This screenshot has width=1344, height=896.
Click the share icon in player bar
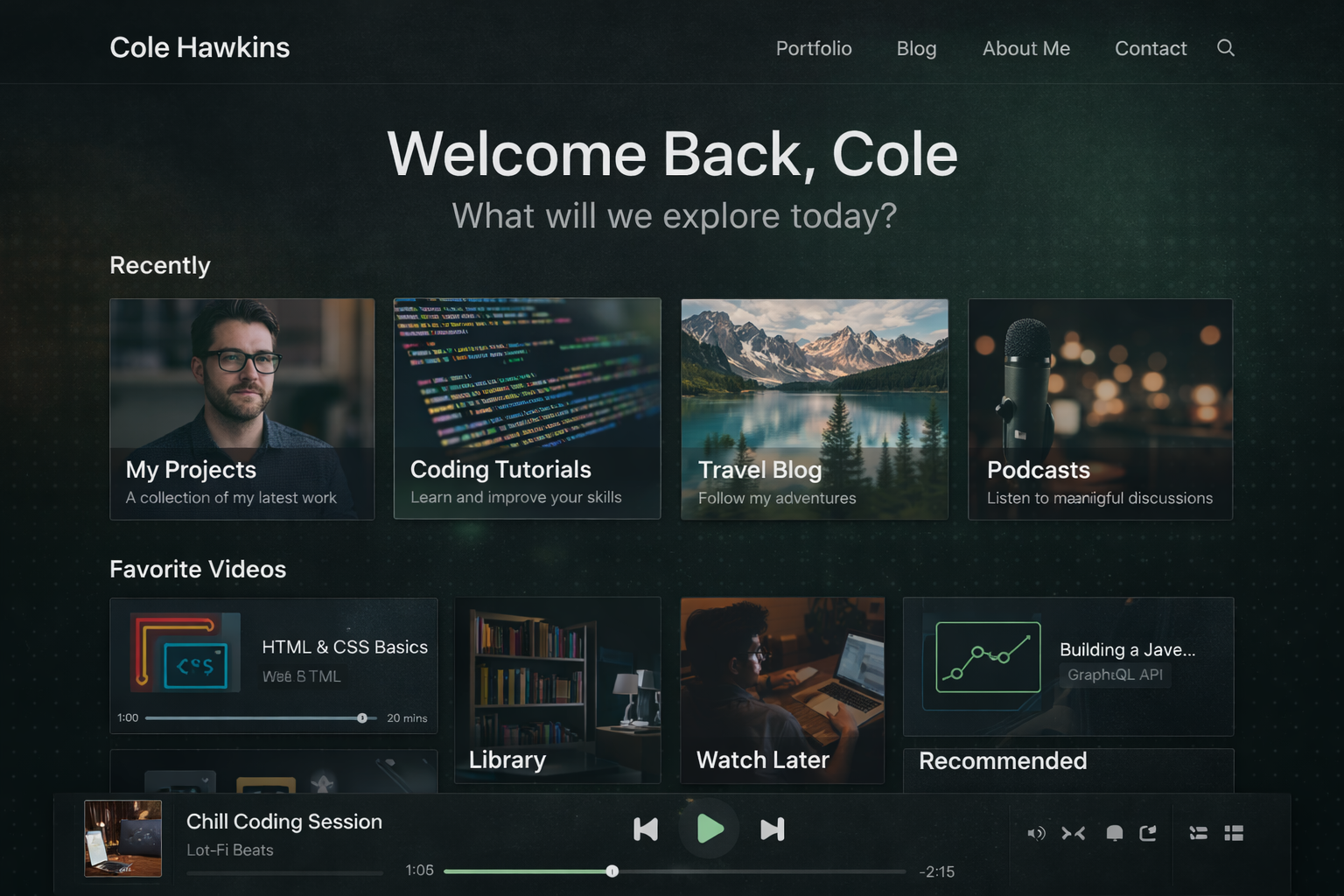pyautogui.click(x=1148, y=833)
